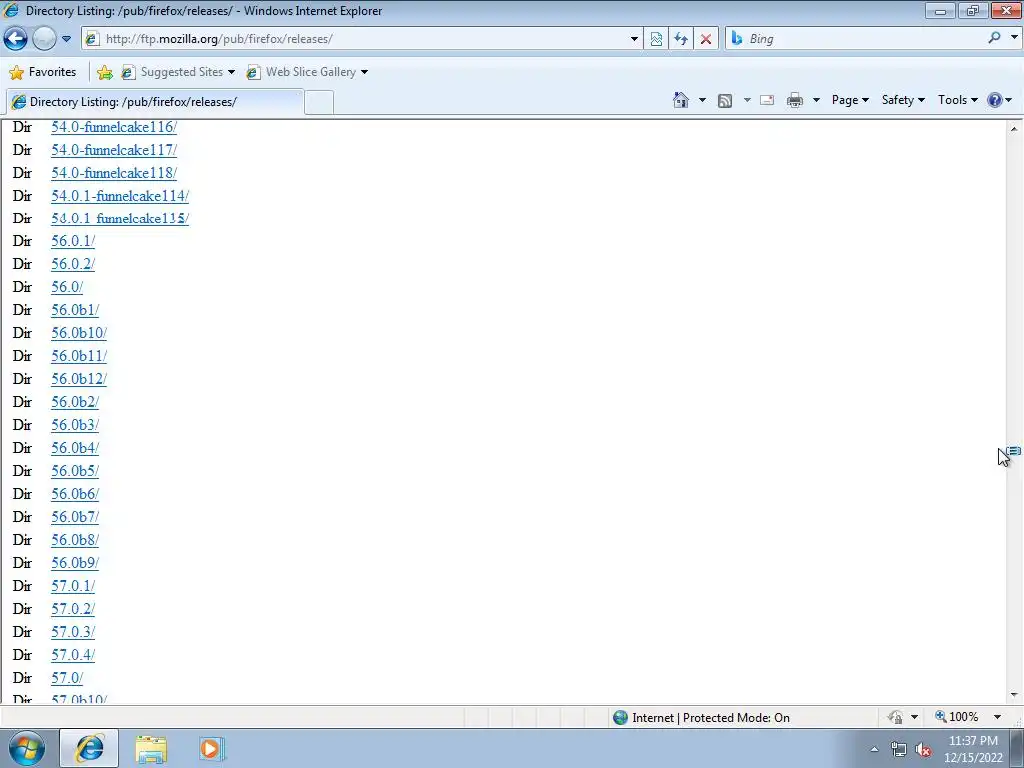Click the Internet Explorer title bar icon

pyautogui.click(x=11, y=10)
